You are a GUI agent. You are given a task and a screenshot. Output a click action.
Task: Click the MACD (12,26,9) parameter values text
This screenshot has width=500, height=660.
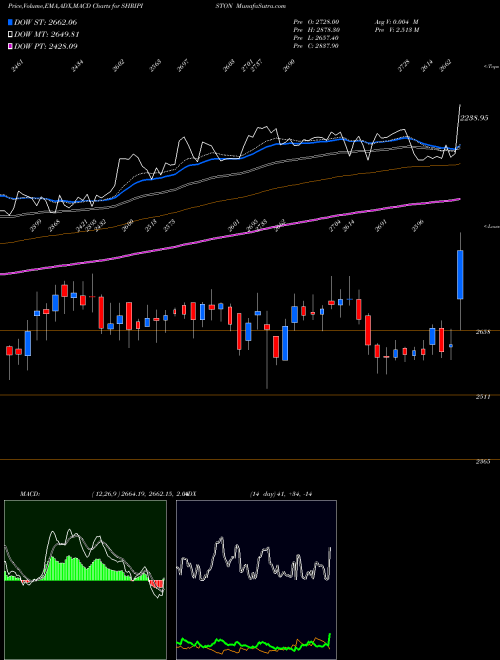click(138, 494)
